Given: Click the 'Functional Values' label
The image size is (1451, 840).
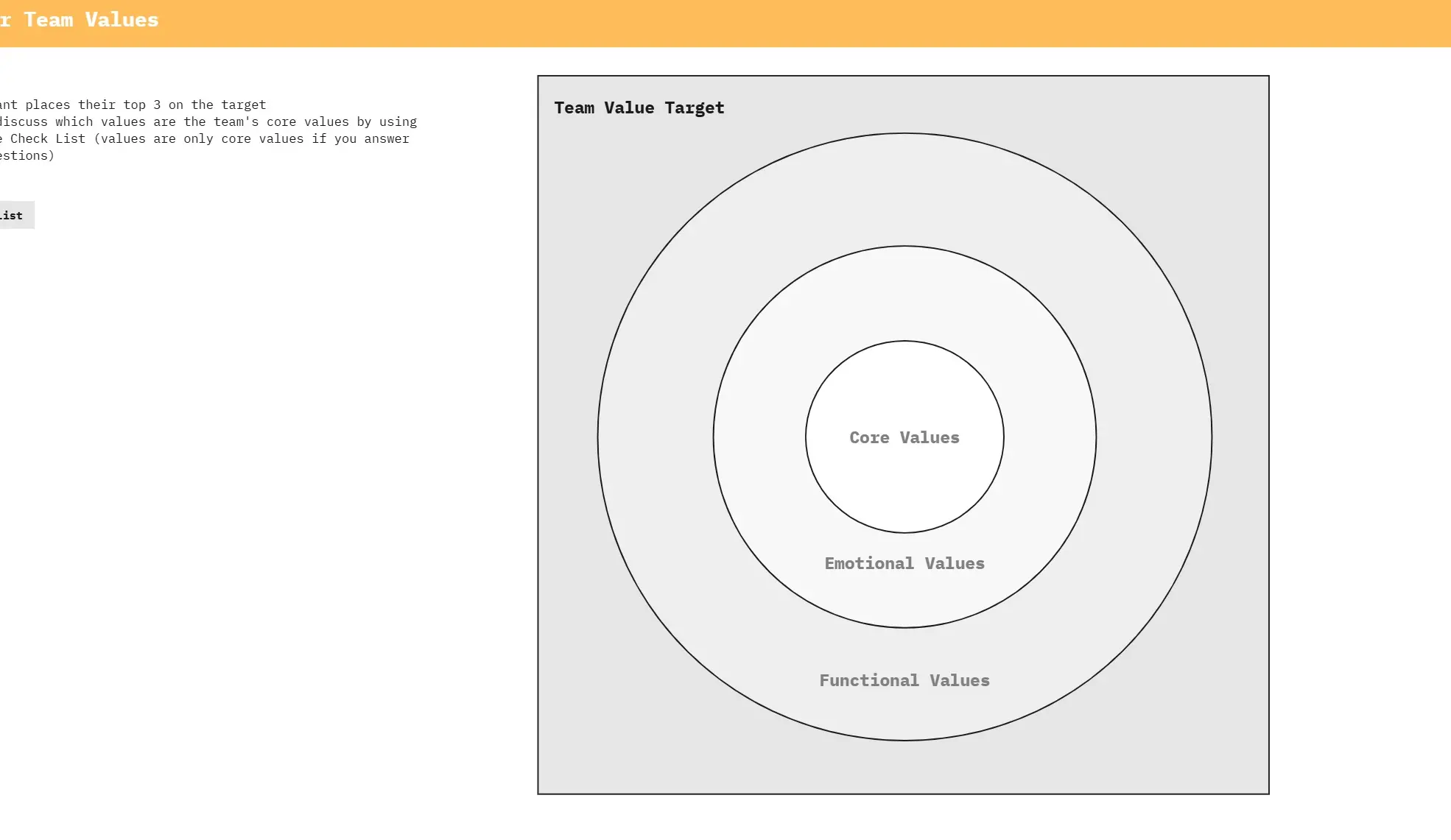Looking at the screenshot, I should (904, 681).
